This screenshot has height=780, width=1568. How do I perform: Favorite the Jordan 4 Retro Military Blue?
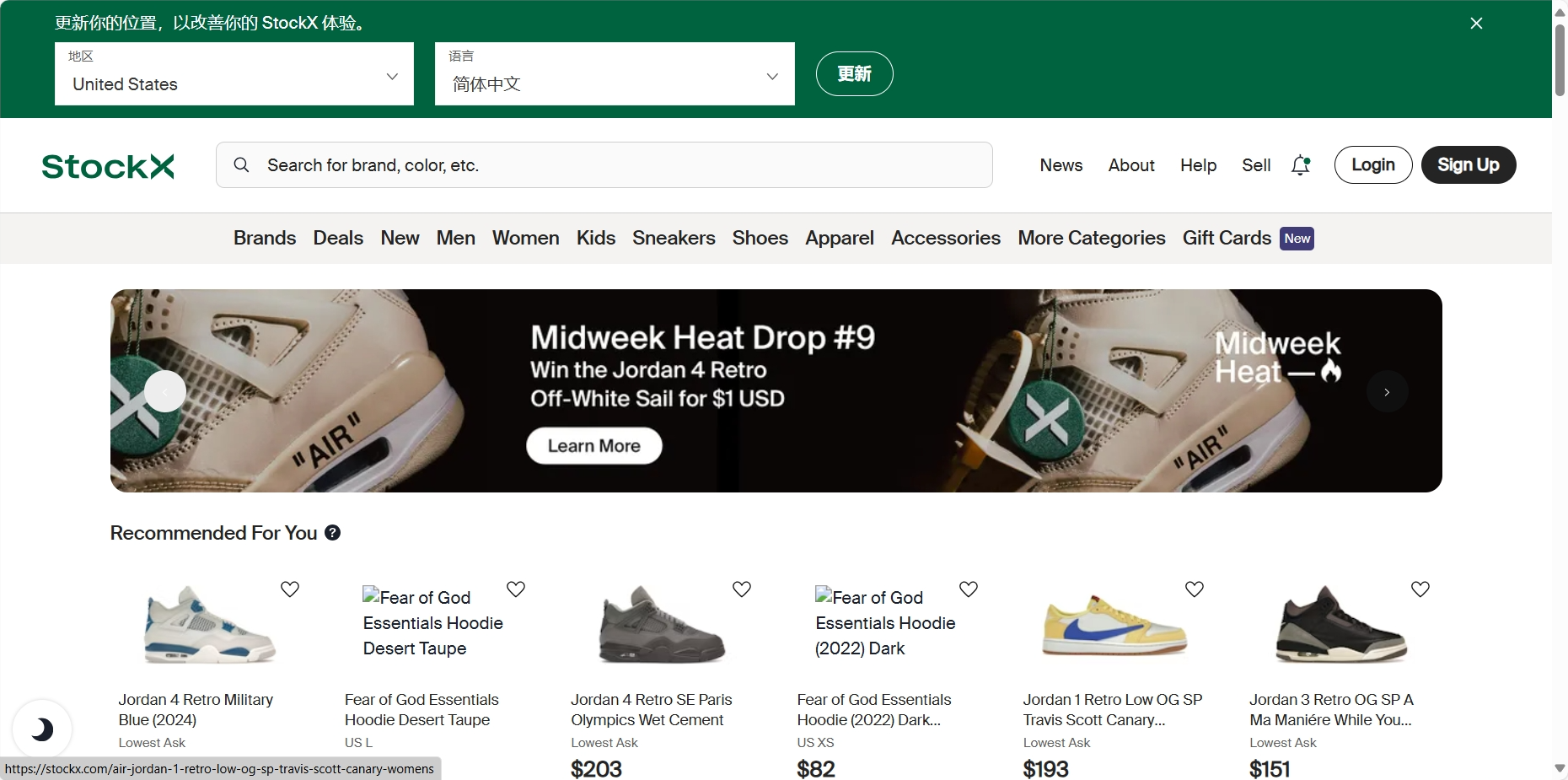coord(290,589)
